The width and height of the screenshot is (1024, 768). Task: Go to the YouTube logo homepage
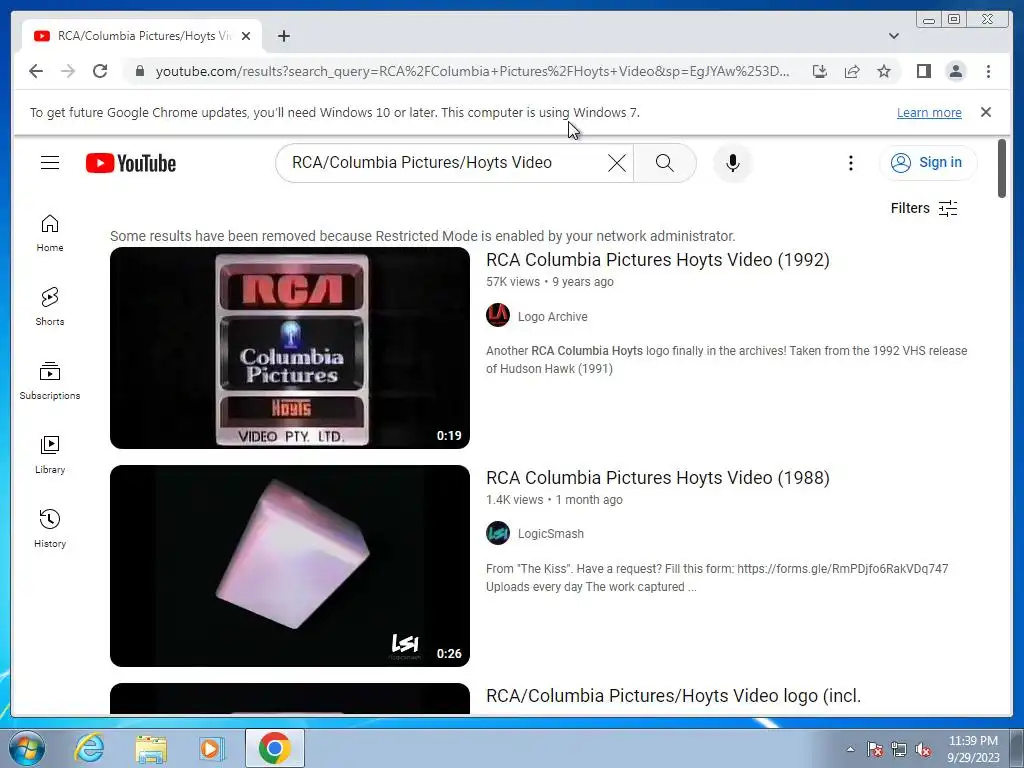131,163
